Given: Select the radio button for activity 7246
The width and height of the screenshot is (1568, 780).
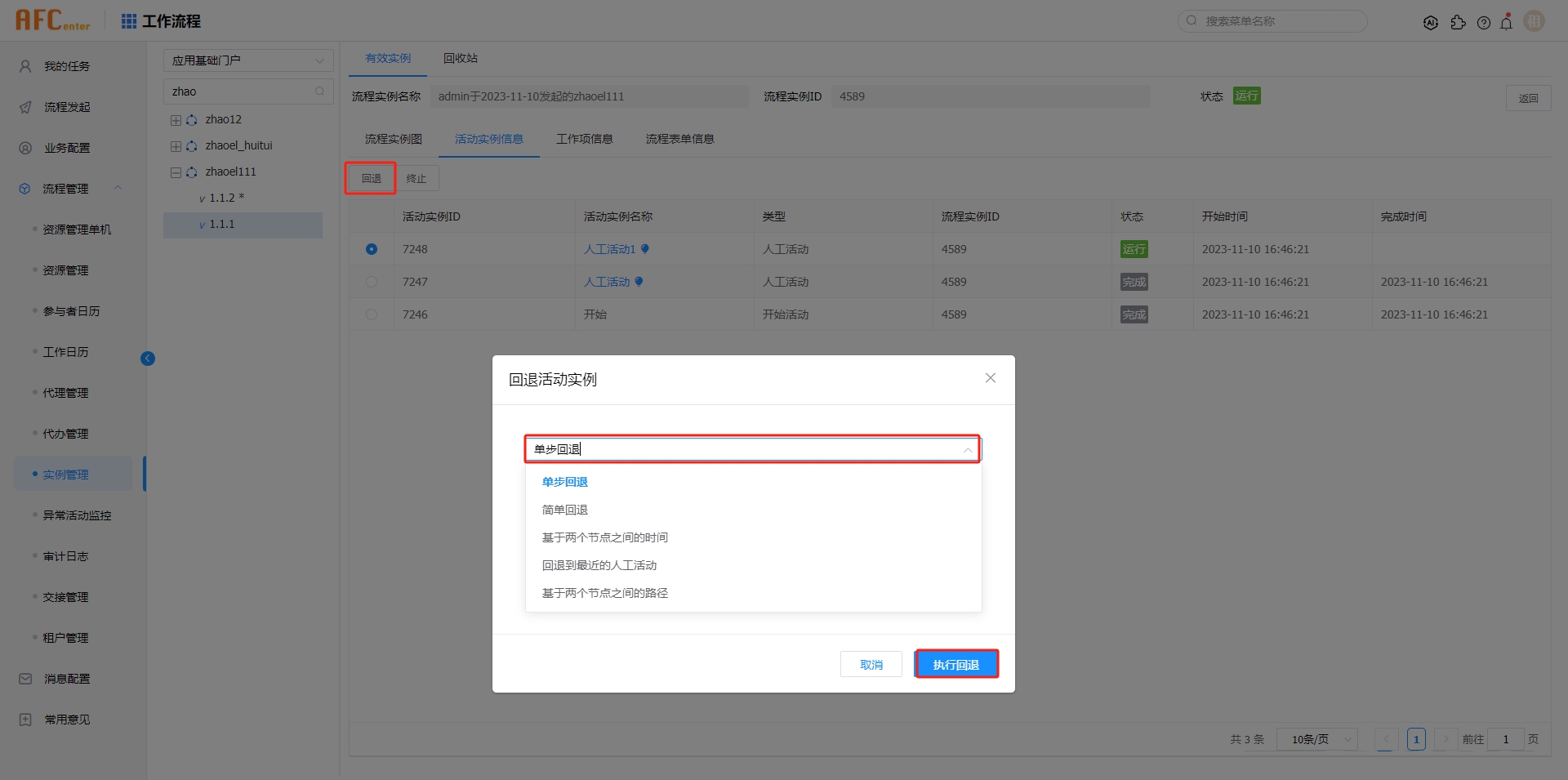Looking at the screenshot, I should click(x=372, y=314).
